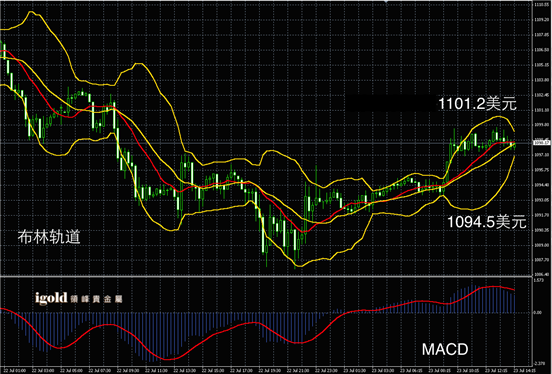Click the current price marker on price axis
552x374 pixels.
[x=542, y=143]
